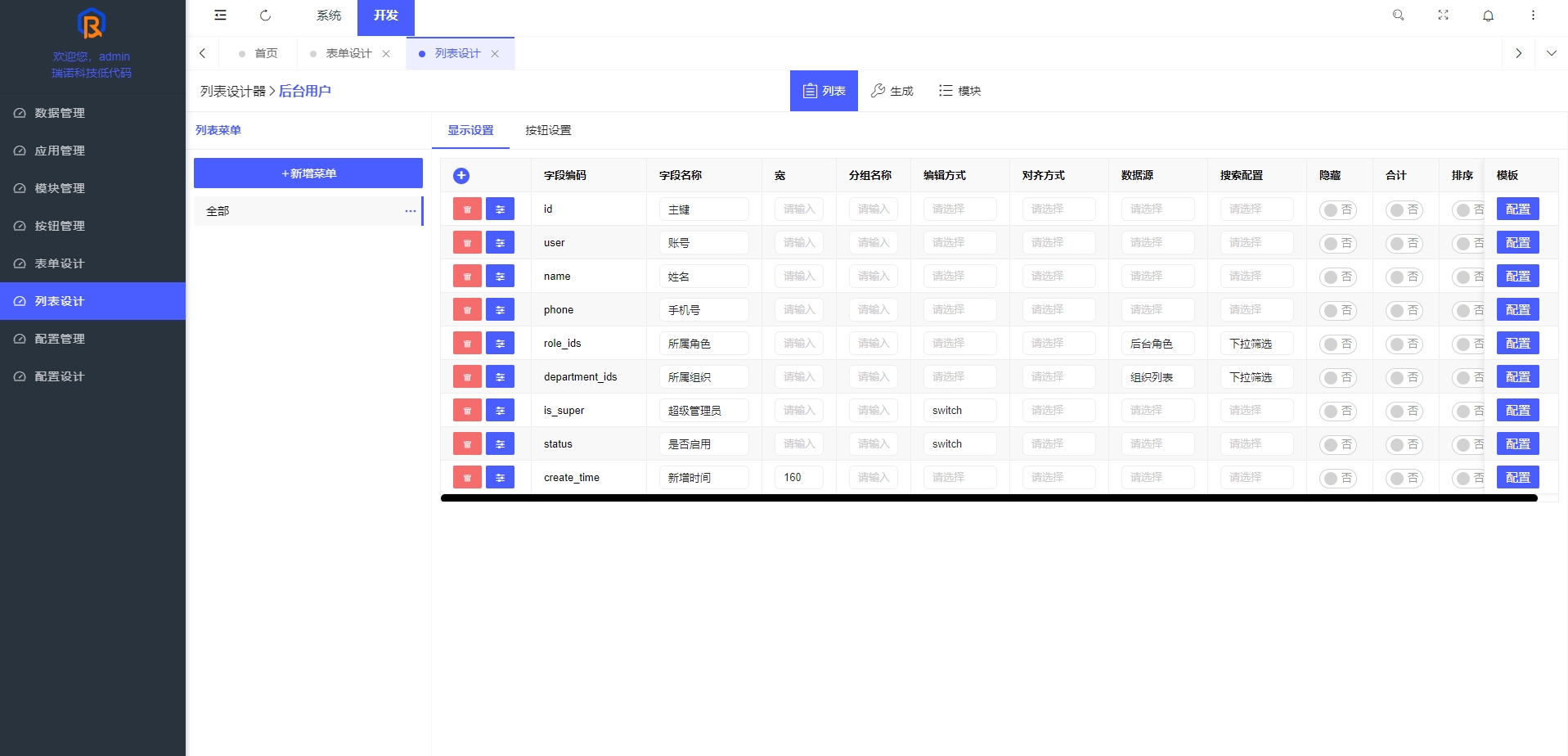1568x756 pixels.
Task: Open 配置管理 in the sidebar
Action: [x=60, y=339]
